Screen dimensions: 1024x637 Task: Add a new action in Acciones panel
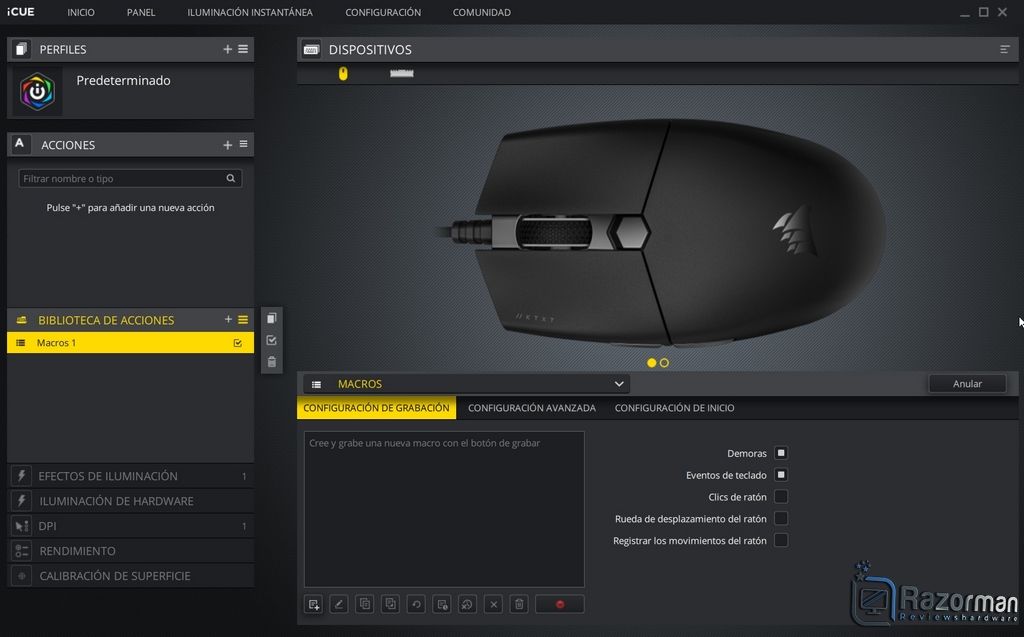click(x=227, y=144)
